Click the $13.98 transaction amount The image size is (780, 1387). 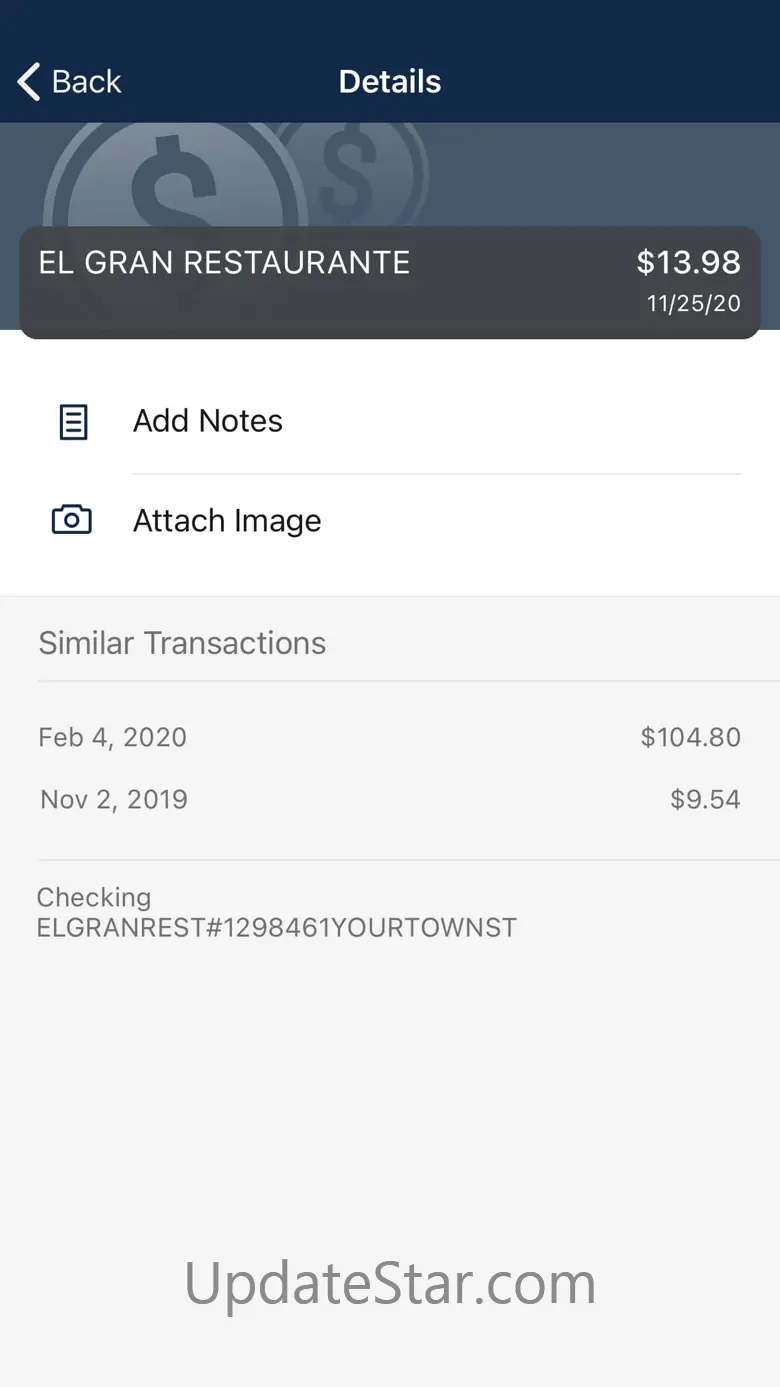(x=688, y=263)
